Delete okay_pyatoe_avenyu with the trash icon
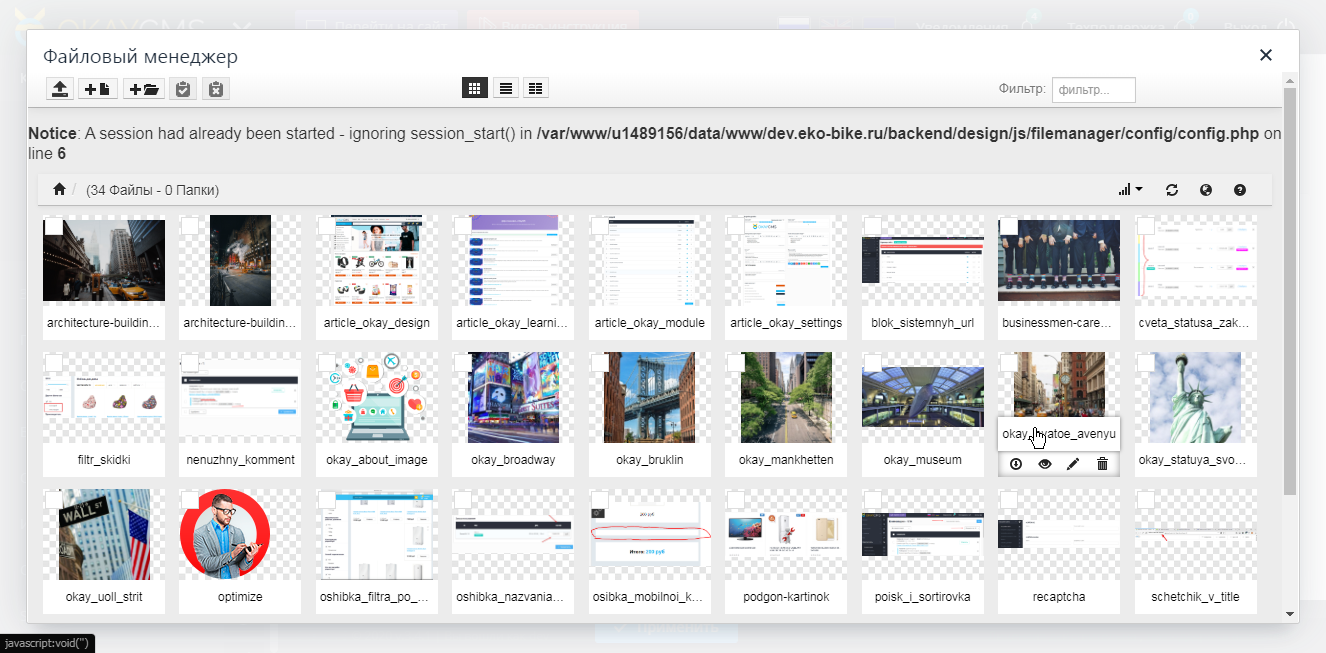The image size is (1326, 653). tap(1102, 463)
